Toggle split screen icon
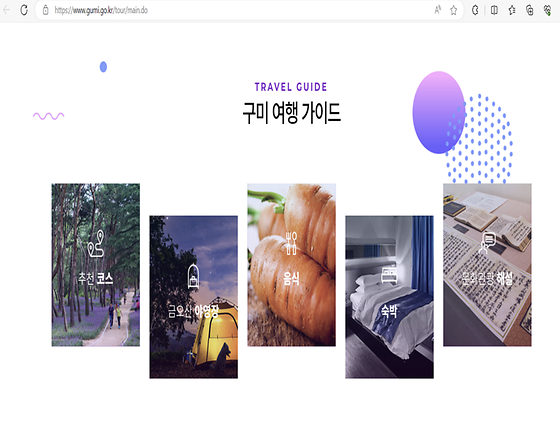The width and height of the screenshot is (560, 427). 494,10
